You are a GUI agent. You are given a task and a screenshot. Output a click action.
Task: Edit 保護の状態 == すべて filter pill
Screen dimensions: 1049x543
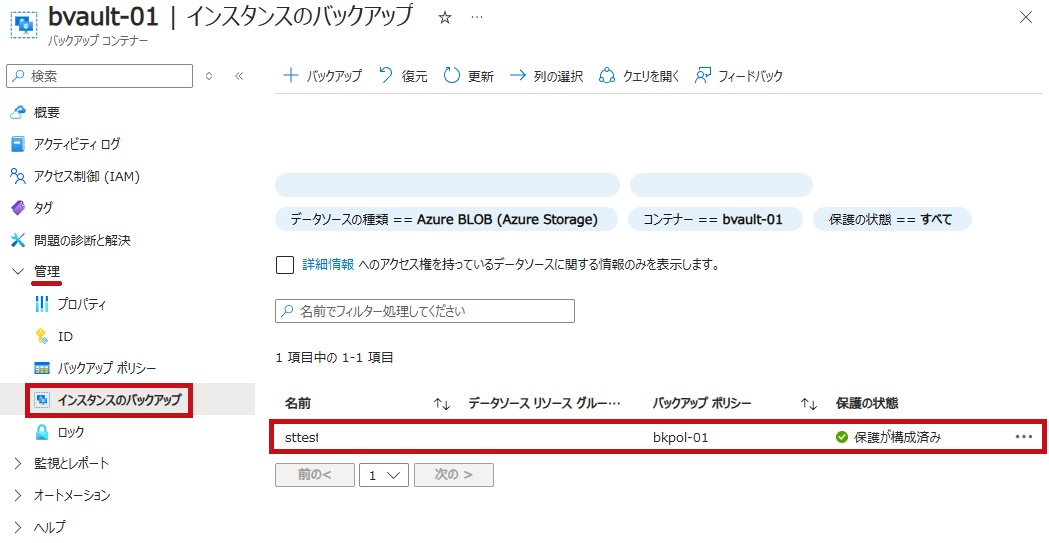click(892, 219)
